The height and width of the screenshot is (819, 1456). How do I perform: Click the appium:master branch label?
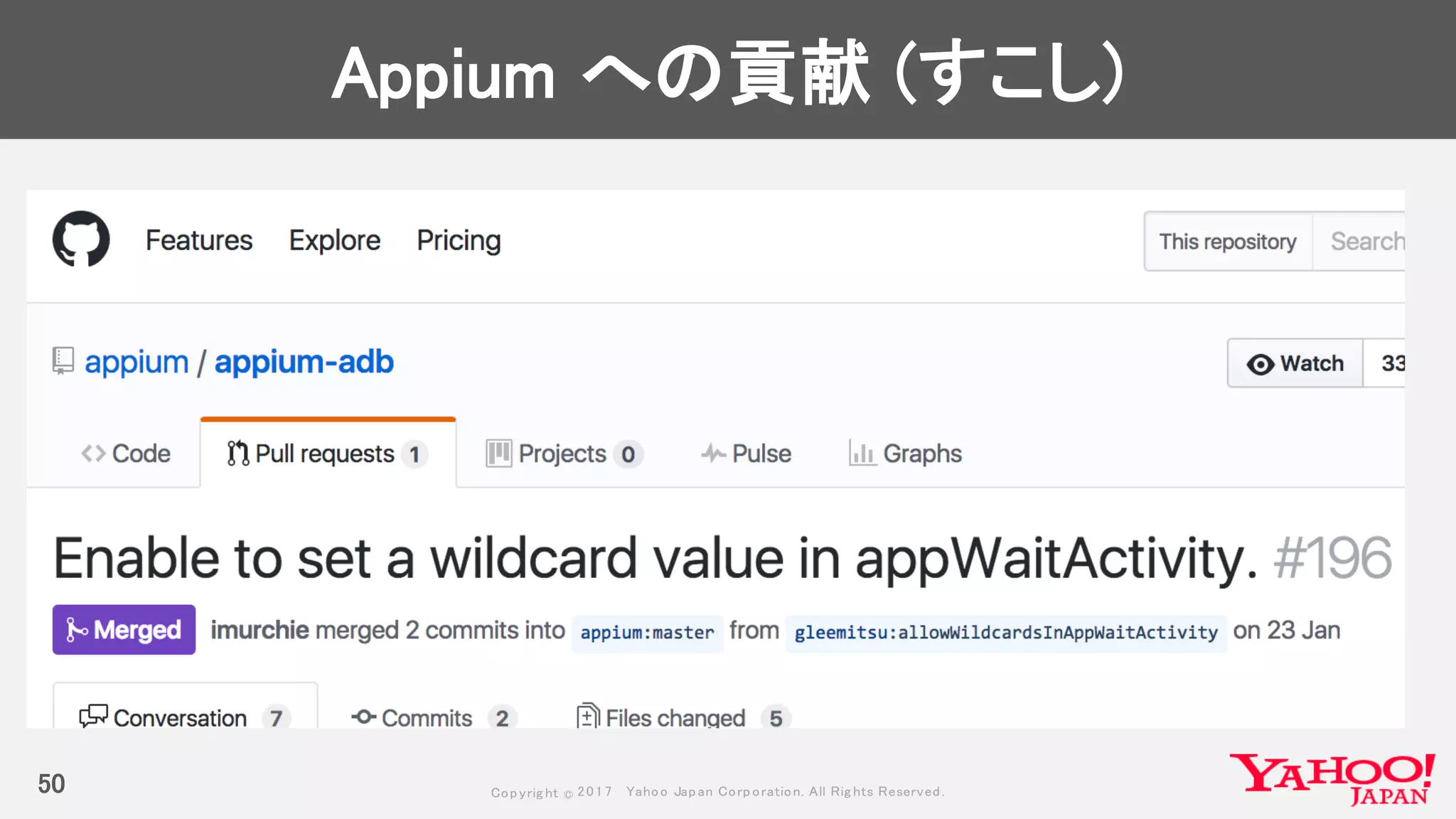click(x=647, y=633)
